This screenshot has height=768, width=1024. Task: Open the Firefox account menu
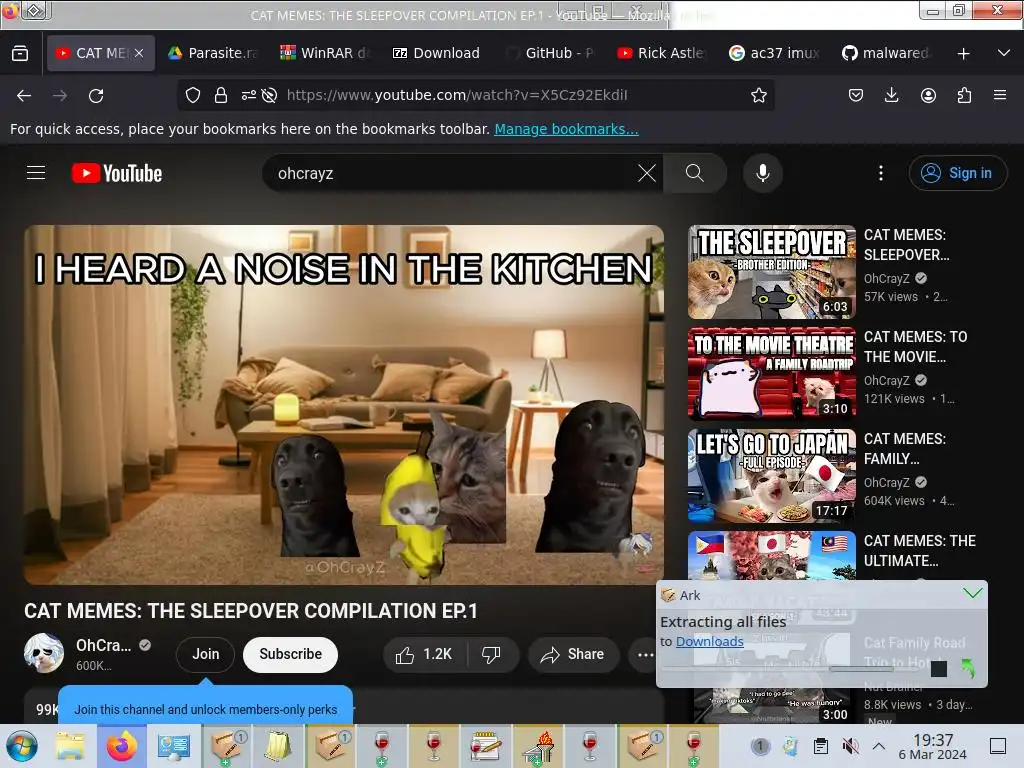[x=928, y=95]
